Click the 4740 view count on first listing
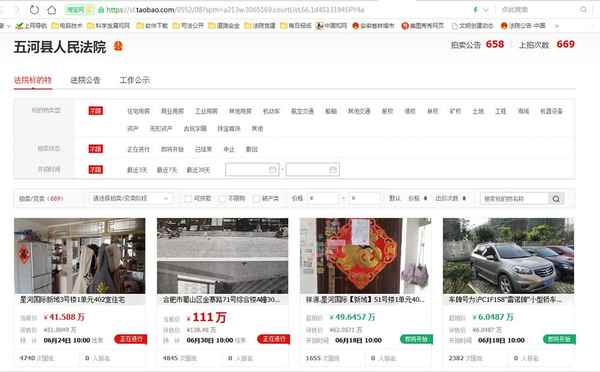The image size is (600, 372). [27, 358]
